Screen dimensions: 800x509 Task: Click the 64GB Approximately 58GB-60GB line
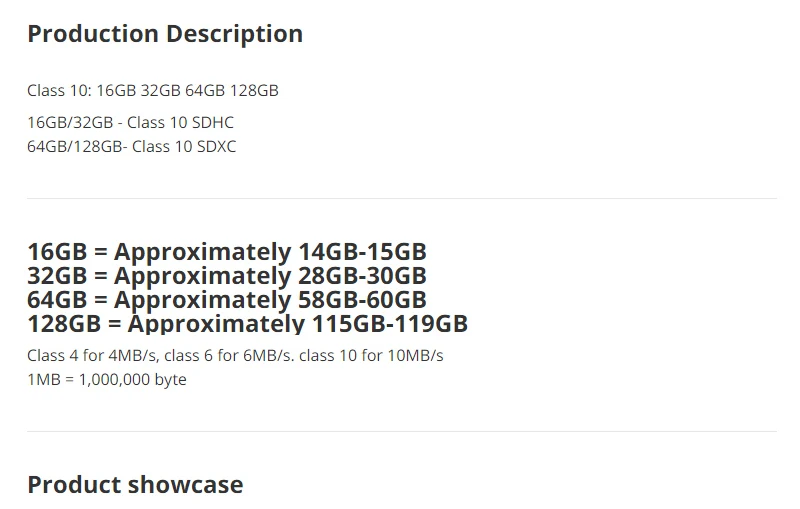point(227,300)
